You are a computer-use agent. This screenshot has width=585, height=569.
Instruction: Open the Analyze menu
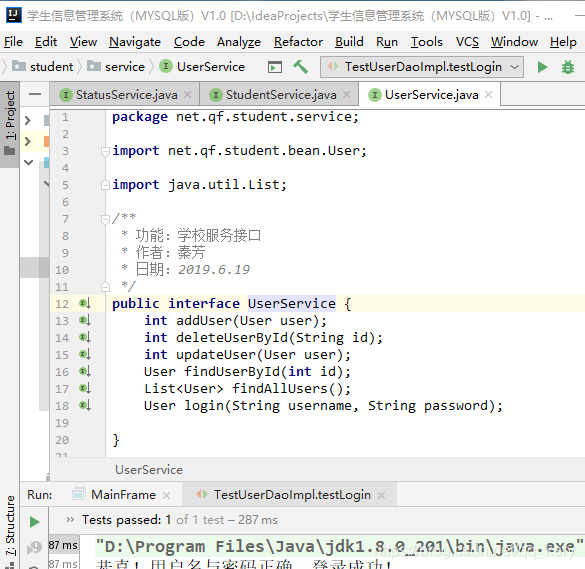pyautogui.click(x=239, y=42)
